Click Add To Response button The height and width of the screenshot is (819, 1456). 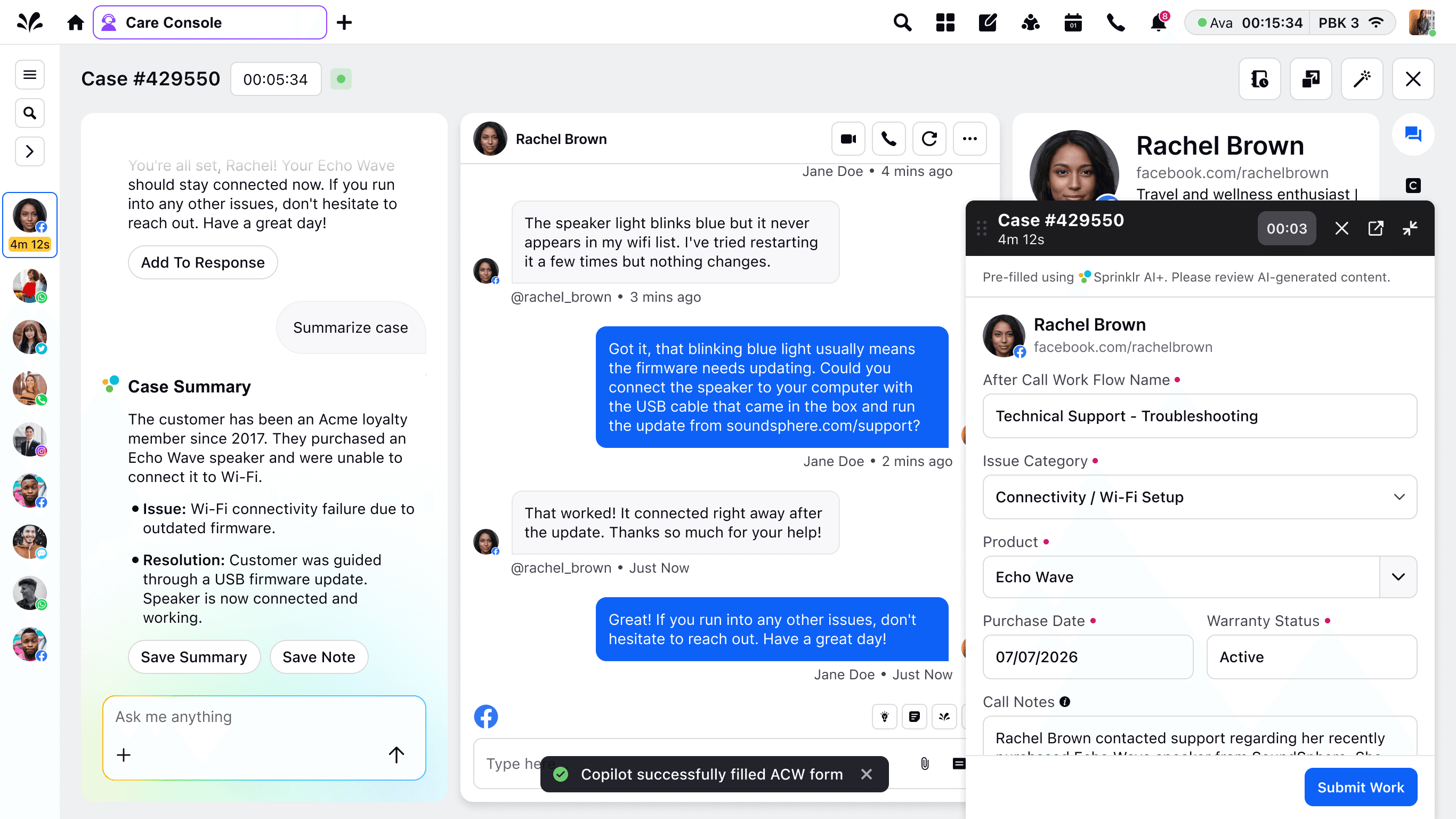coord(203,262)
